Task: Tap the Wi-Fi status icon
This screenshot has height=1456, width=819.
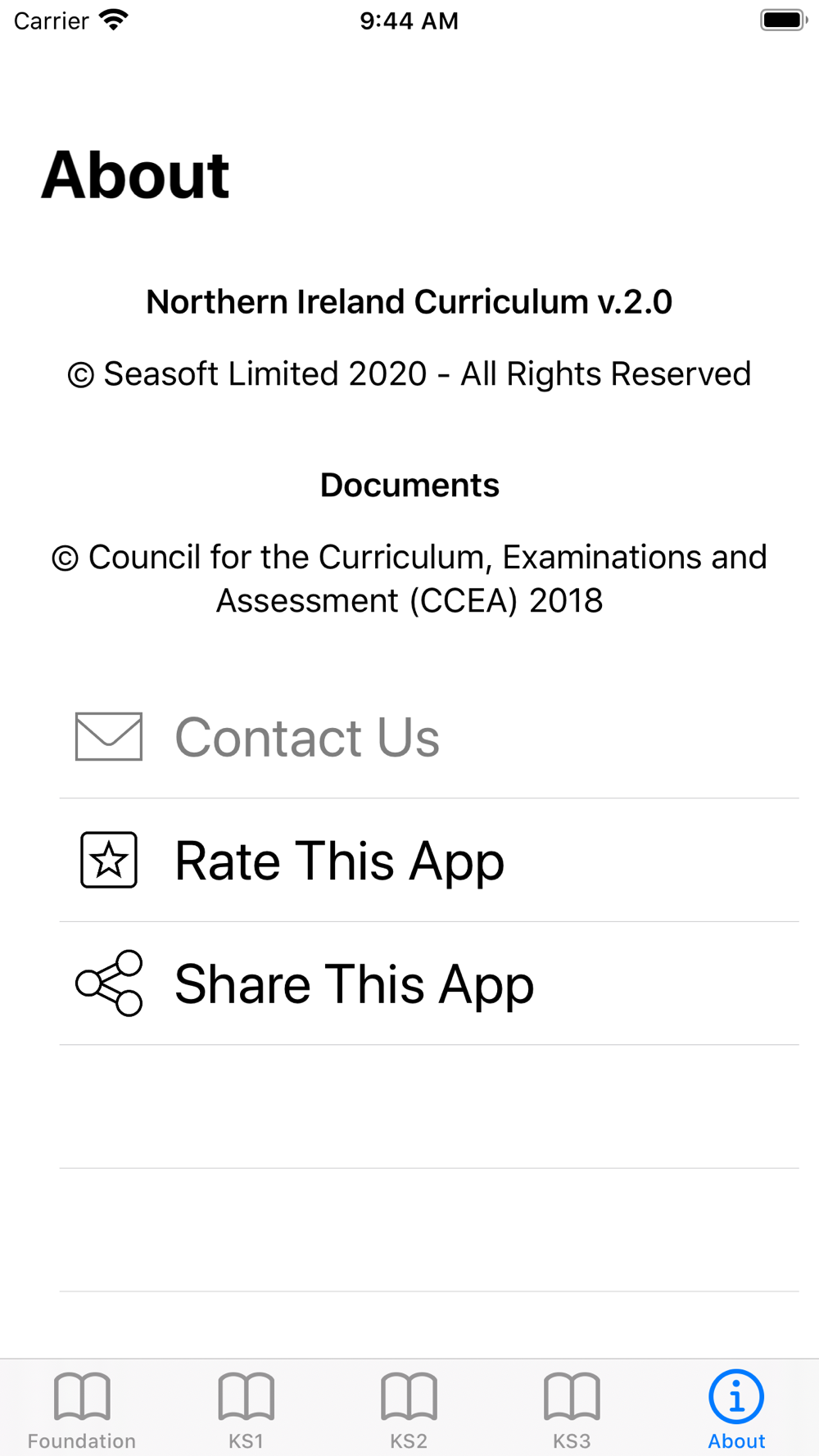Action: pyautogui.click(x=114, y=20)
